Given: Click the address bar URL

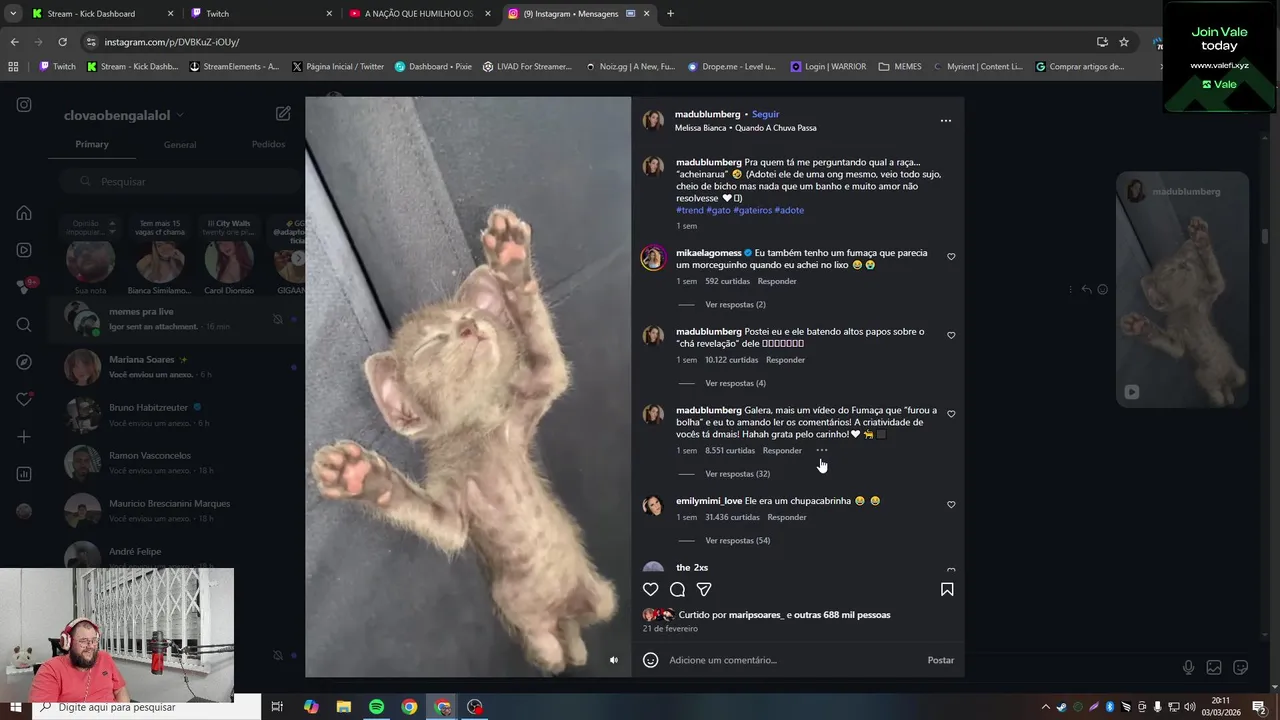Looking at the screenshot, I should [x=172, y=42].
